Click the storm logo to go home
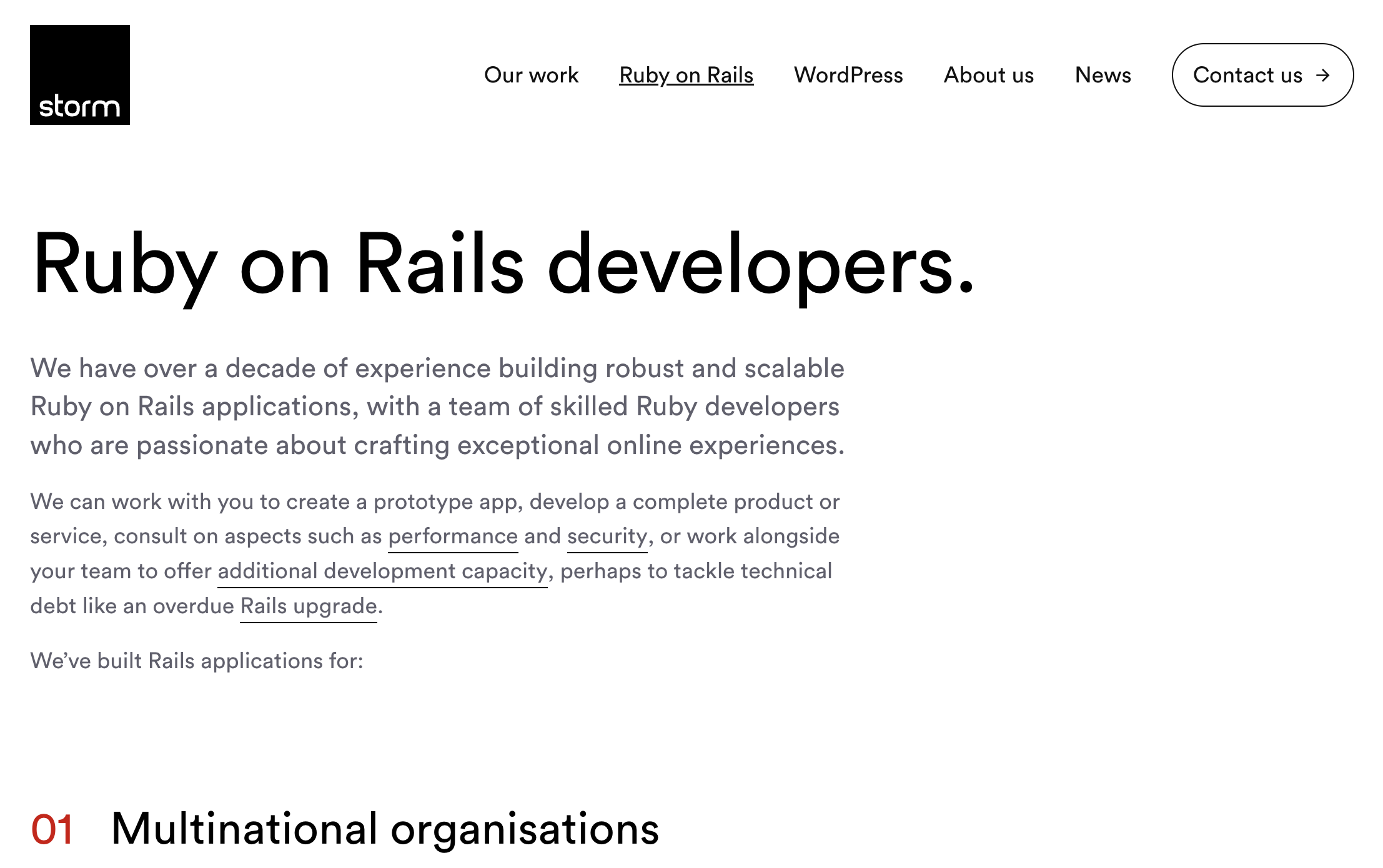This screenshot has height=868, width=1383. [x=80, y=75]
